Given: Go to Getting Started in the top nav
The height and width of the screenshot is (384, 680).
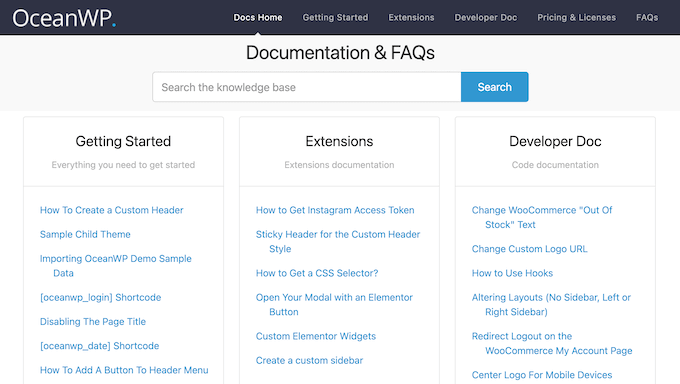Looking at the screenshot, I should [x=335, y=17].
